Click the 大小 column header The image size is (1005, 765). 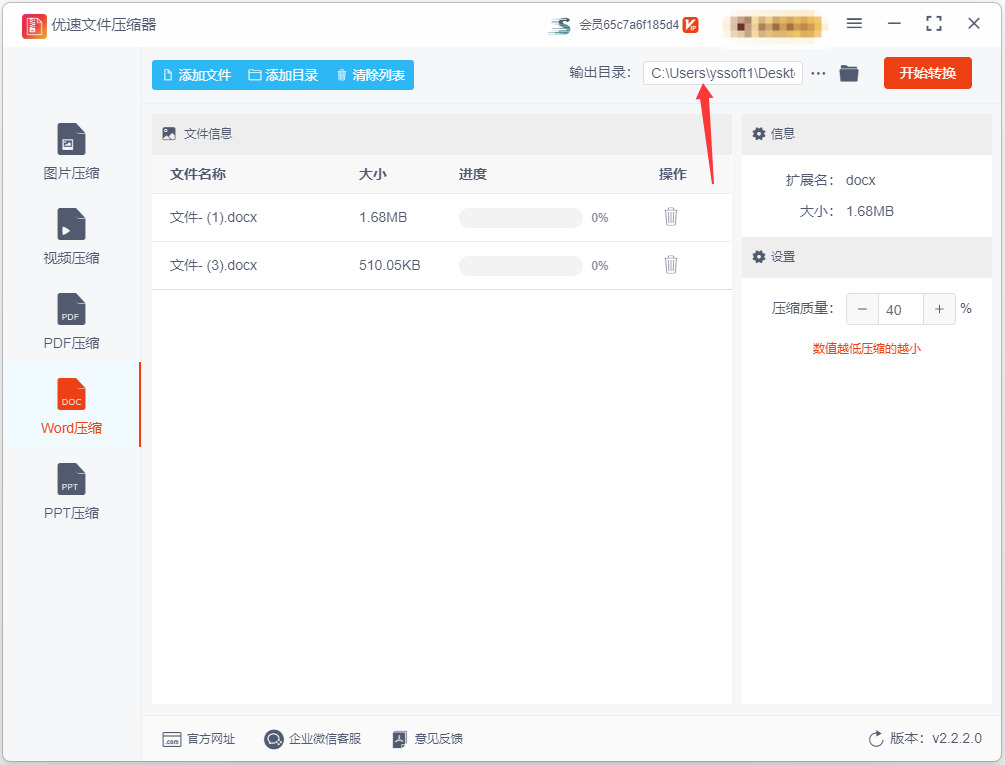(372, 174)
